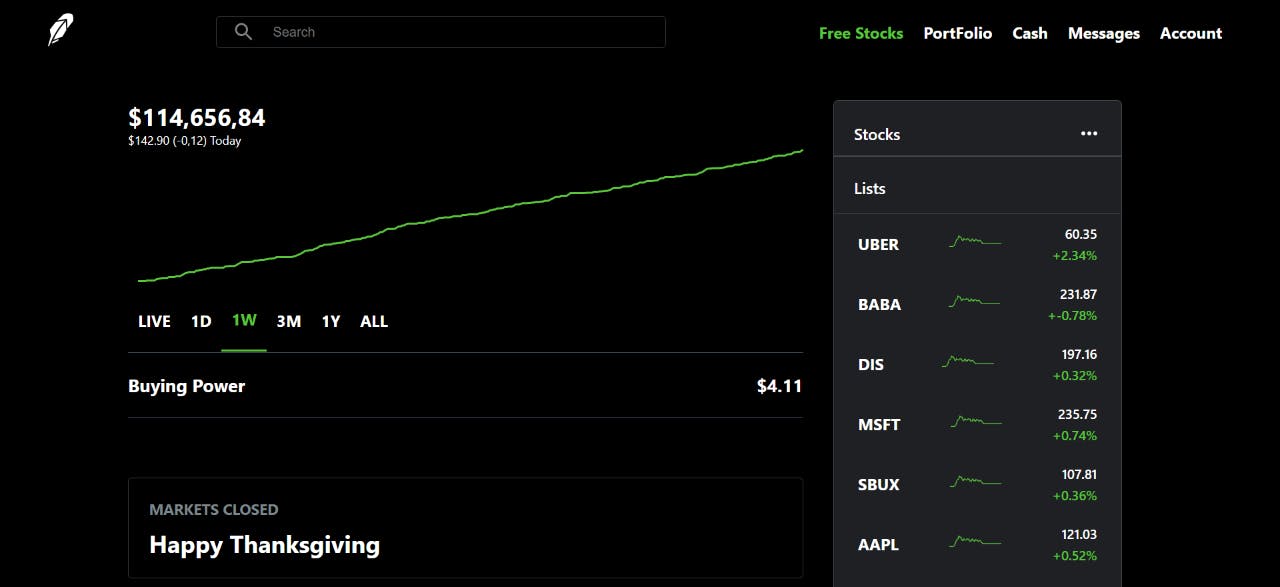Select the 3M chart range
The image size is (1280, 587).
(289, 321)
